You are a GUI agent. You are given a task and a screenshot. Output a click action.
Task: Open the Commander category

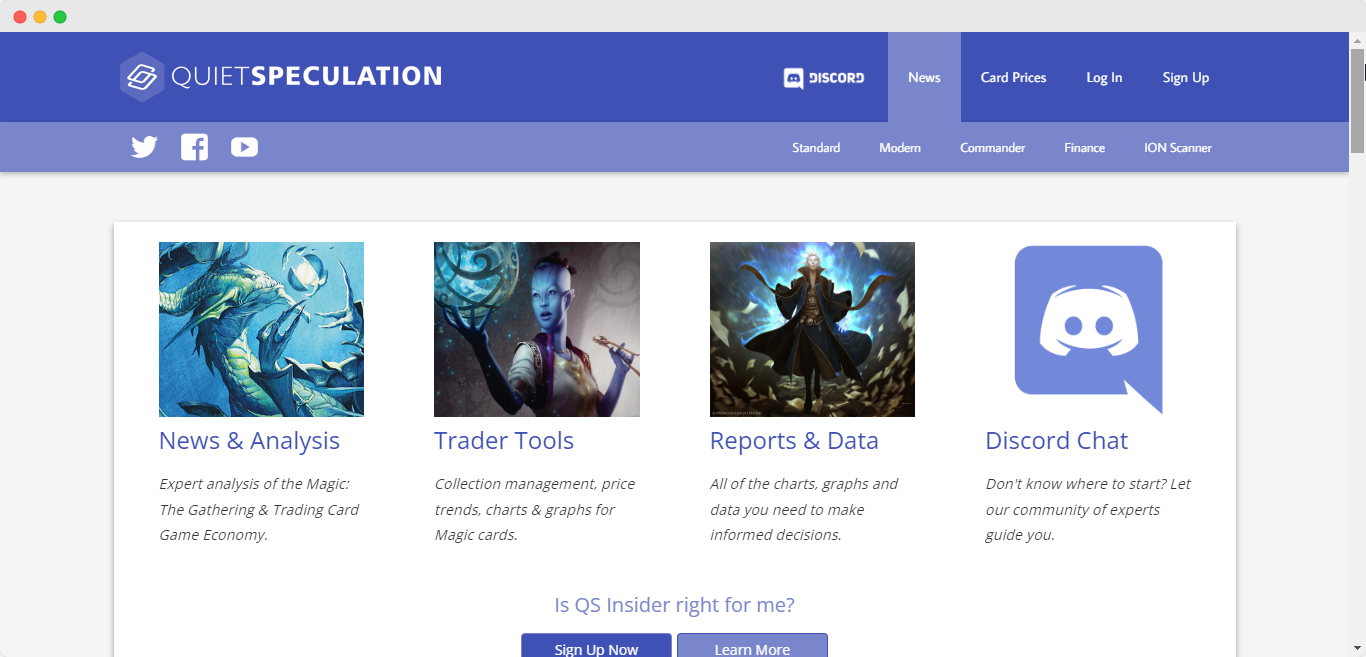tap(993, 147)
